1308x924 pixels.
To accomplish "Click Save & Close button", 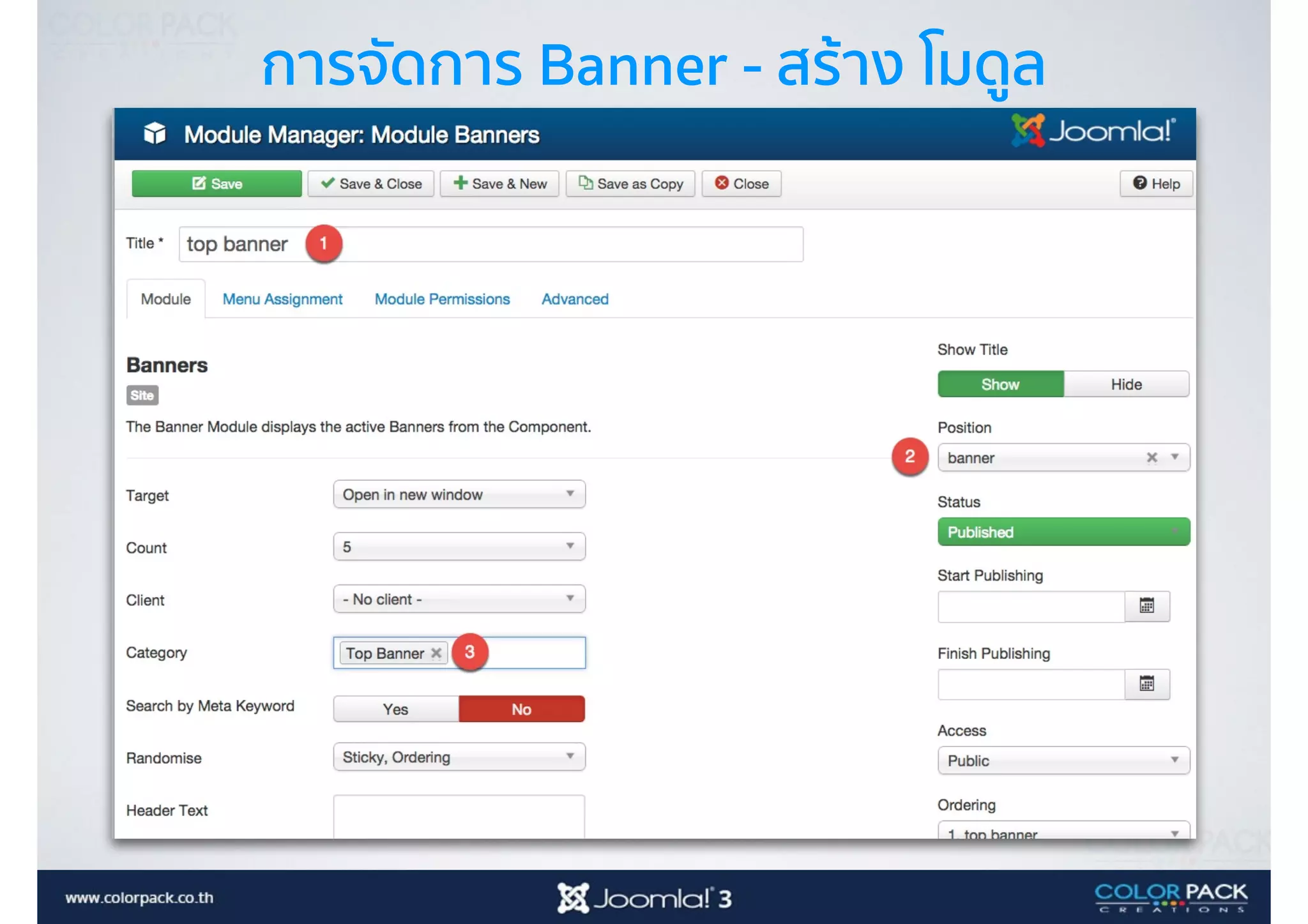I will [371, 184].
